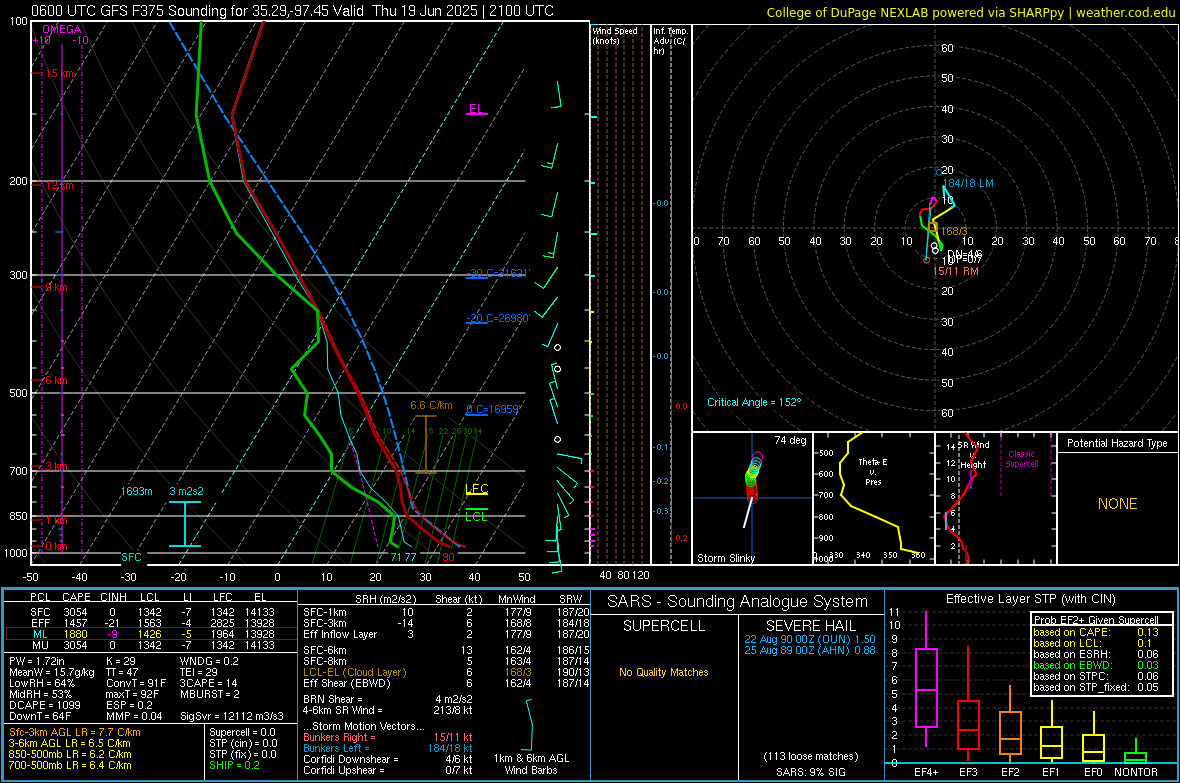The height and width of the screenshot is (783, 1180).
Task: Click the Storm Slinky panel label
Action: 725,558
